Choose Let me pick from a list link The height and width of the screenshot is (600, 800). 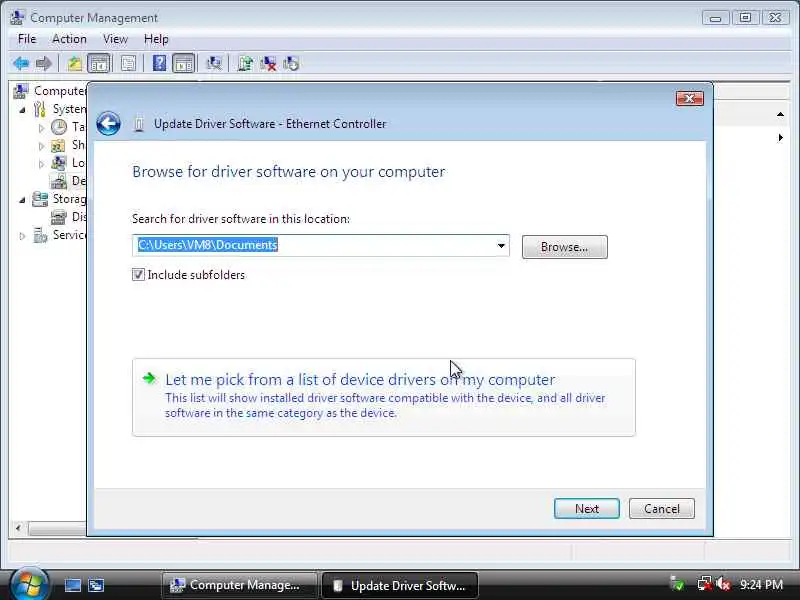tap(384, 397)
